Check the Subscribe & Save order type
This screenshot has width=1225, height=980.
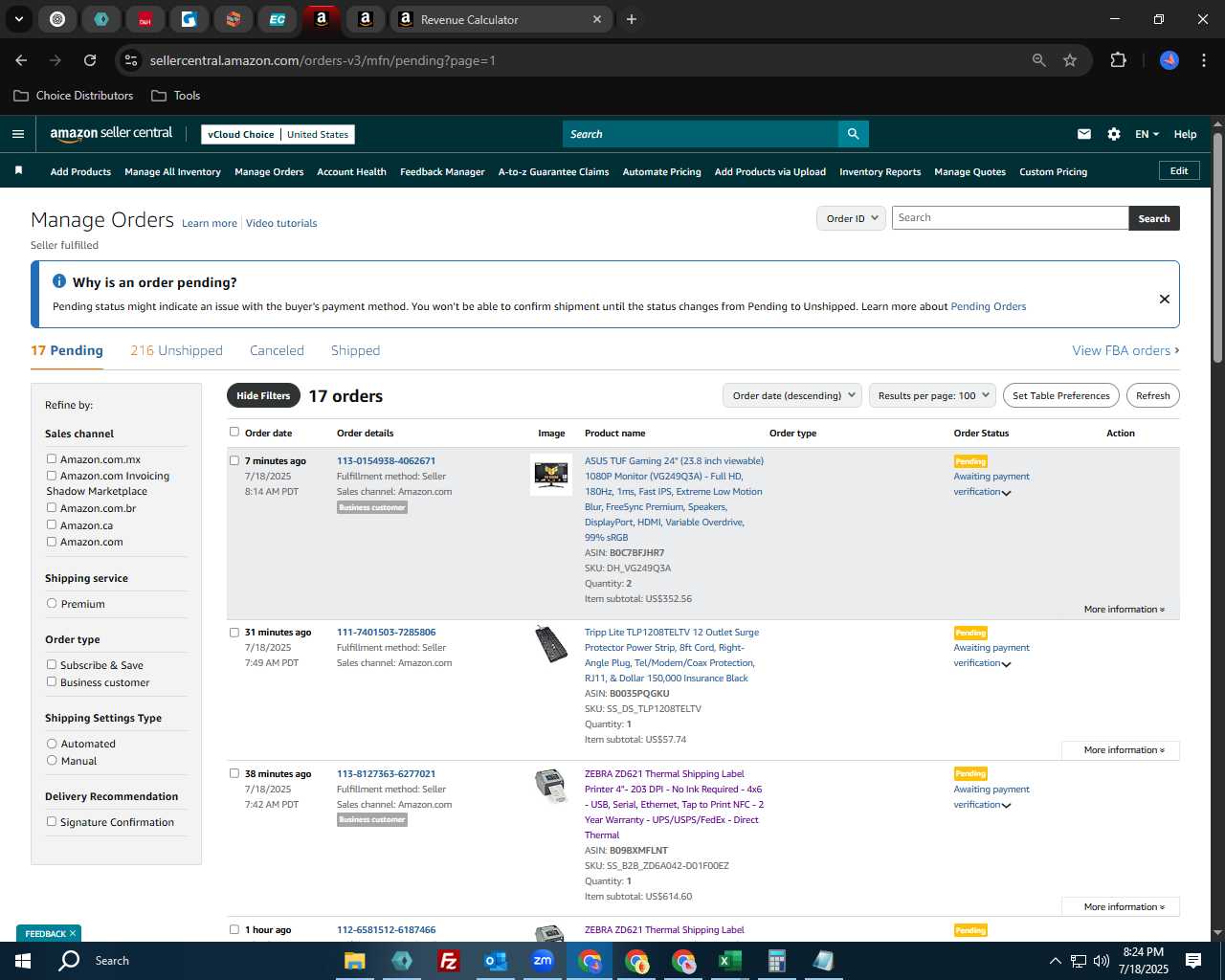click(52, 664)
